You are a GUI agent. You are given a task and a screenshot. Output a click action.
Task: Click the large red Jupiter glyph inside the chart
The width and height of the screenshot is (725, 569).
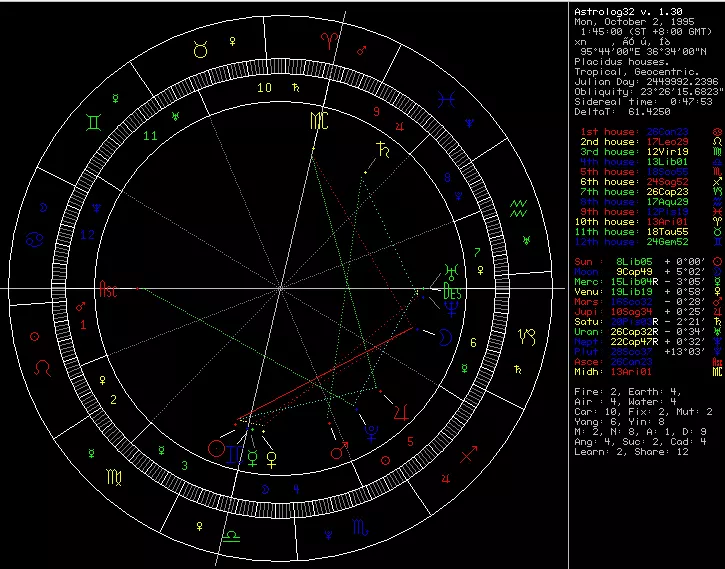(401, 413)
